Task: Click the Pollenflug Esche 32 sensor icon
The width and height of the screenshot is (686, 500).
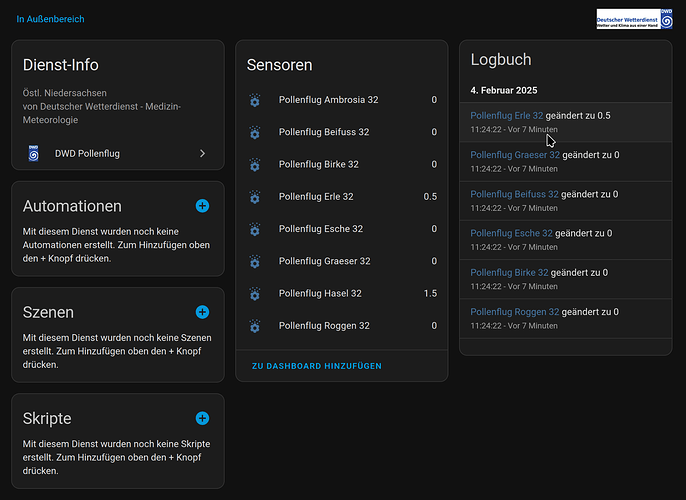Action: click(x=255, y=229)
